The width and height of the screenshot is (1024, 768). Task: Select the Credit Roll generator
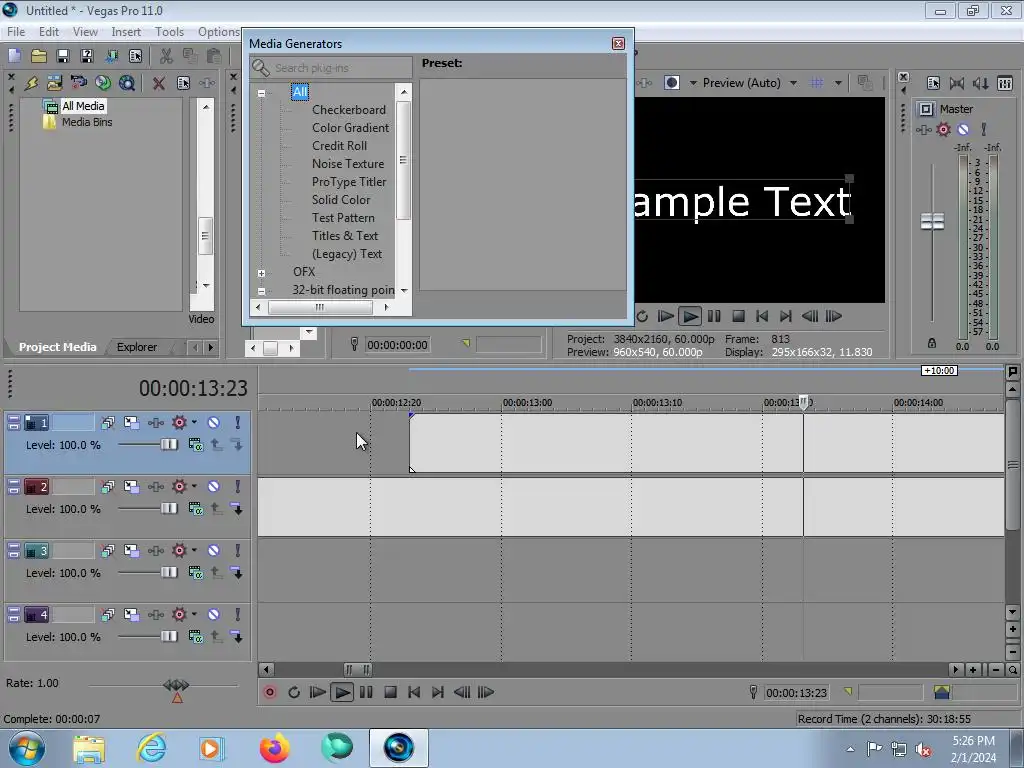pyautogui.click(x=340, y=146)
